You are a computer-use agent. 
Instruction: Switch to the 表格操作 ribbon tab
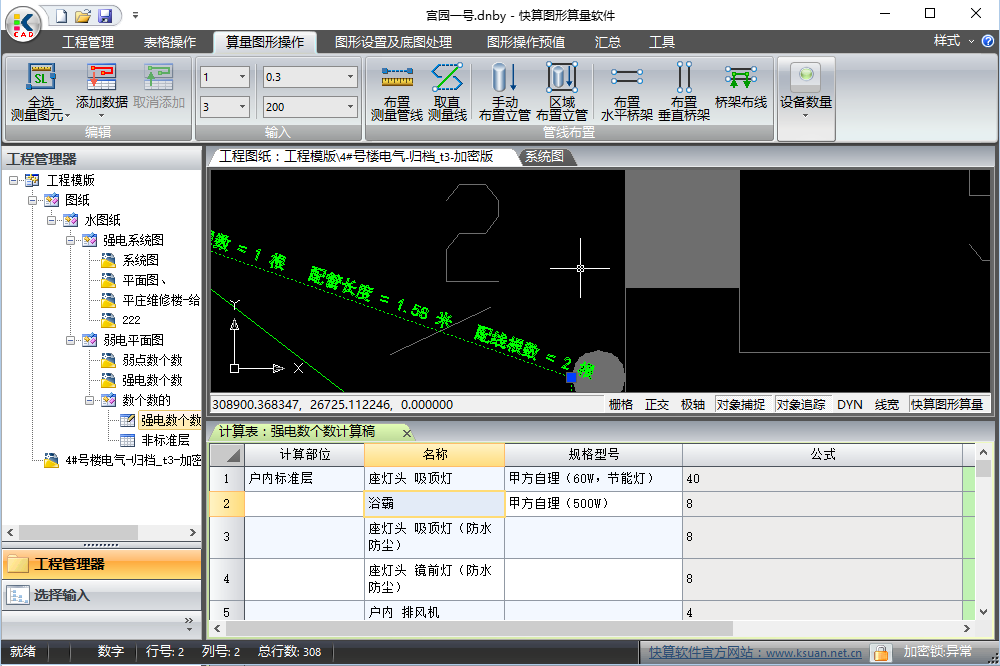(x=170, y=42)
